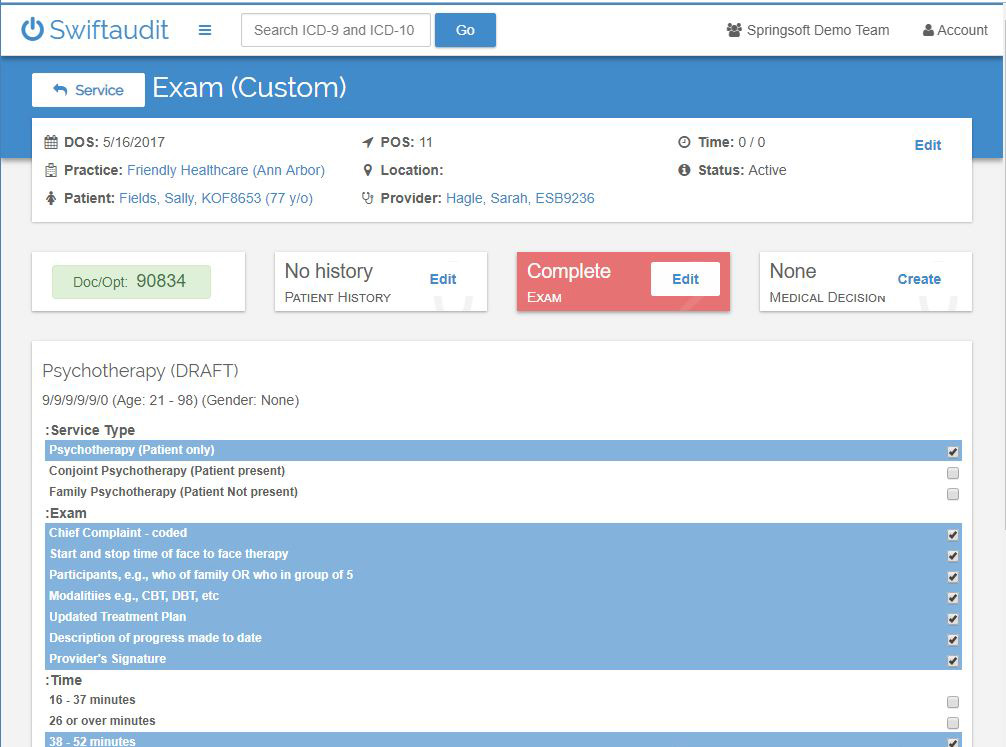This screenshot has width=1006, height=747.
Task: Click the map pin icon beside Location
Action: pos(368,170)
